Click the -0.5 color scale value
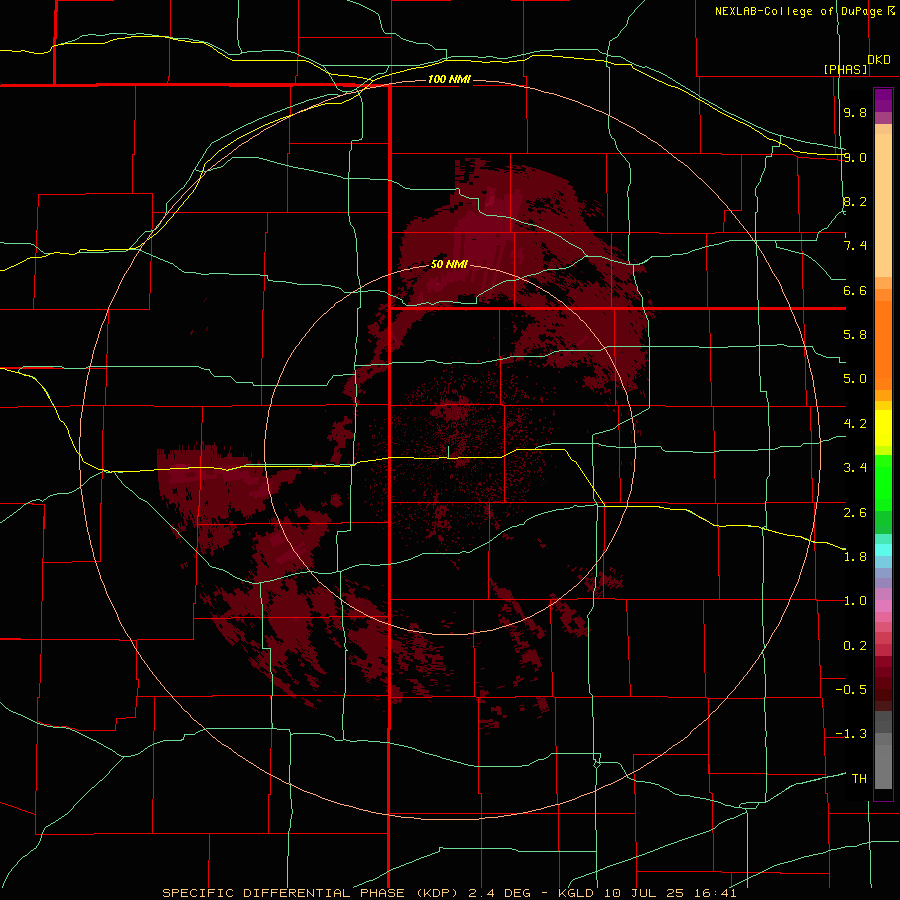 coord(851,690)
